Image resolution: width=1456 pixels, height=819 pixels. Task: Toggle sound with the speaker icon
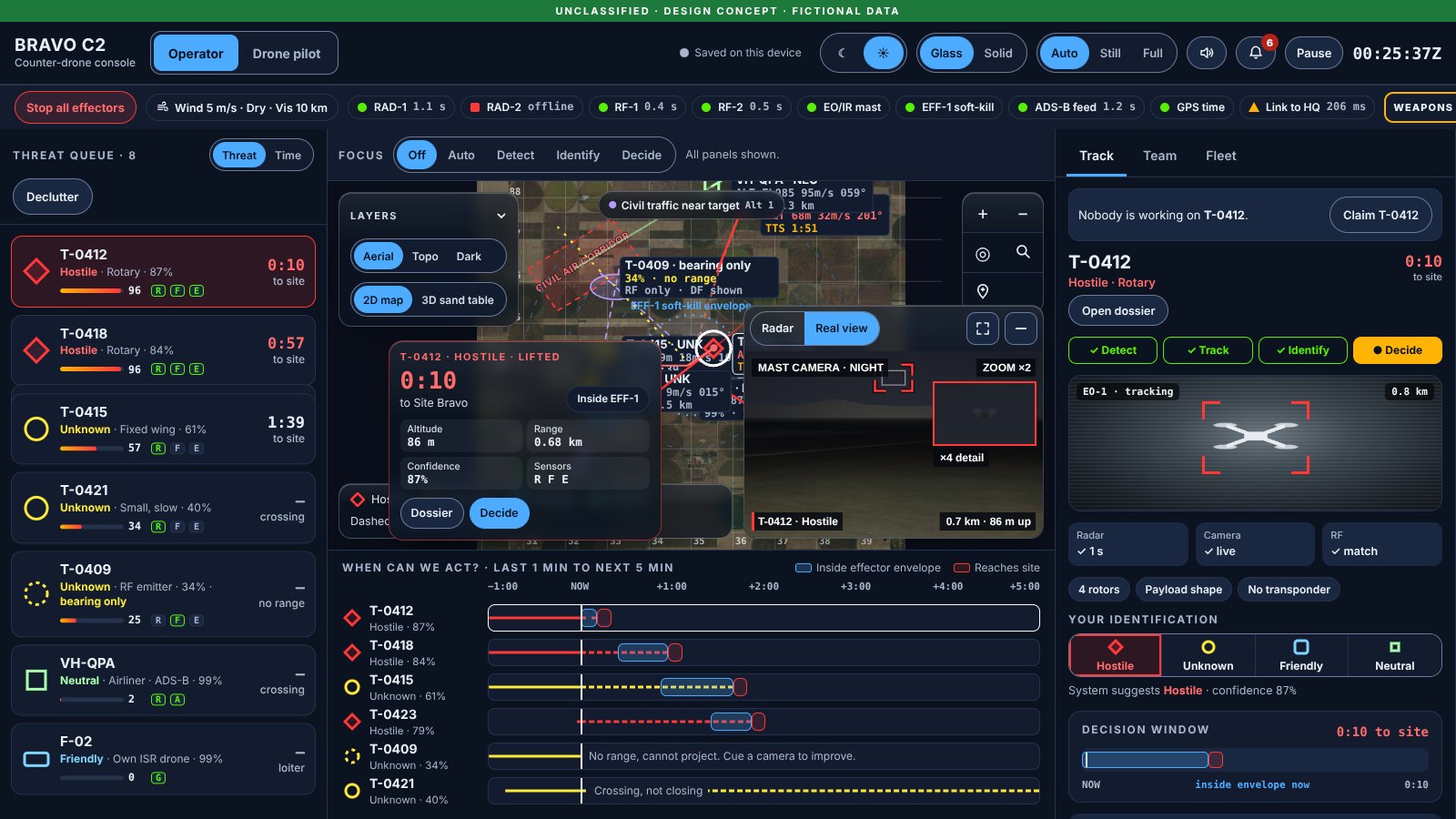click(x=1207, y=53)
